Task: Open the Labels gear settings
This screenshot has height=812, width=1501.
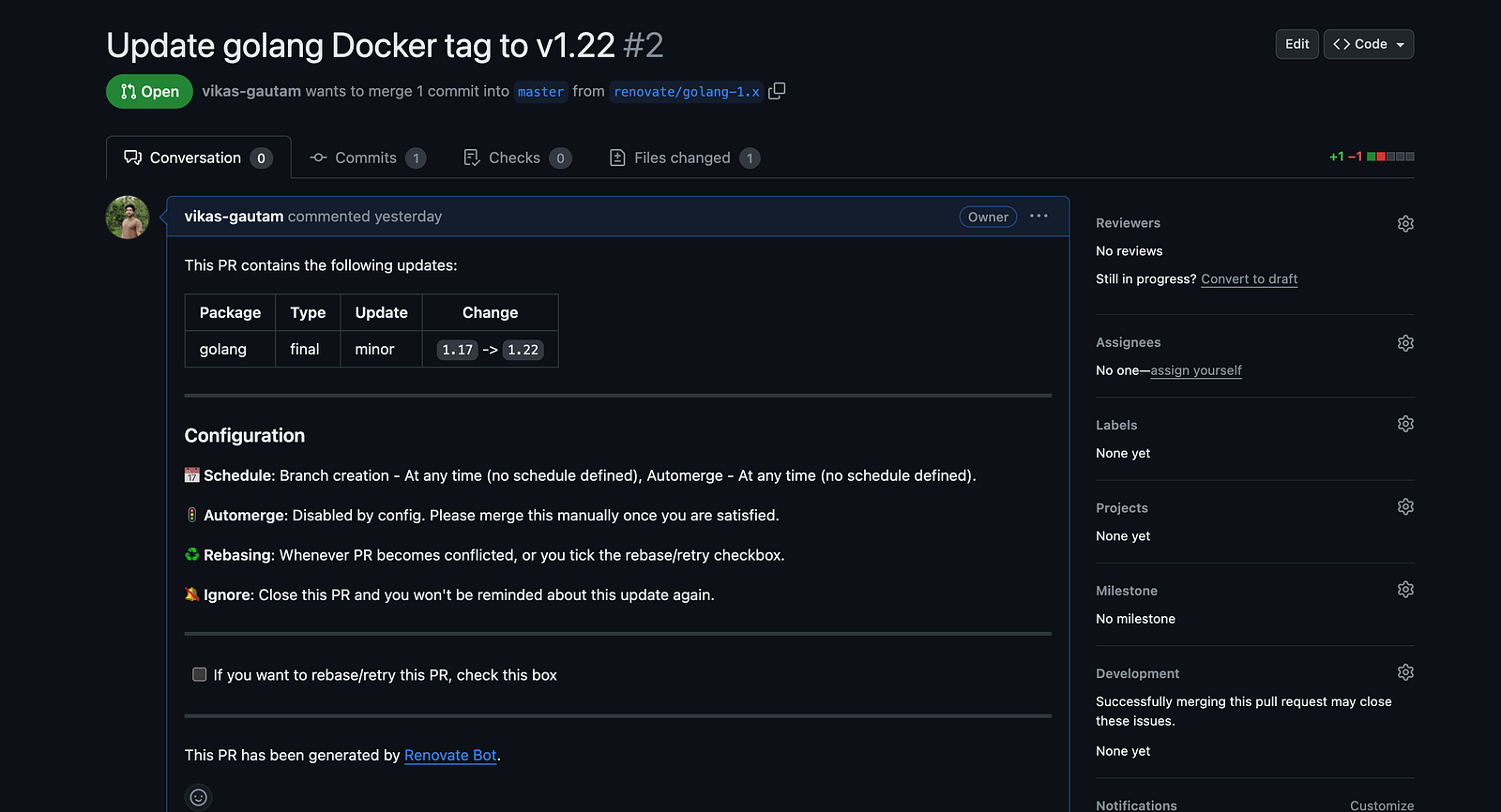Action: [x=1405, y=424]
